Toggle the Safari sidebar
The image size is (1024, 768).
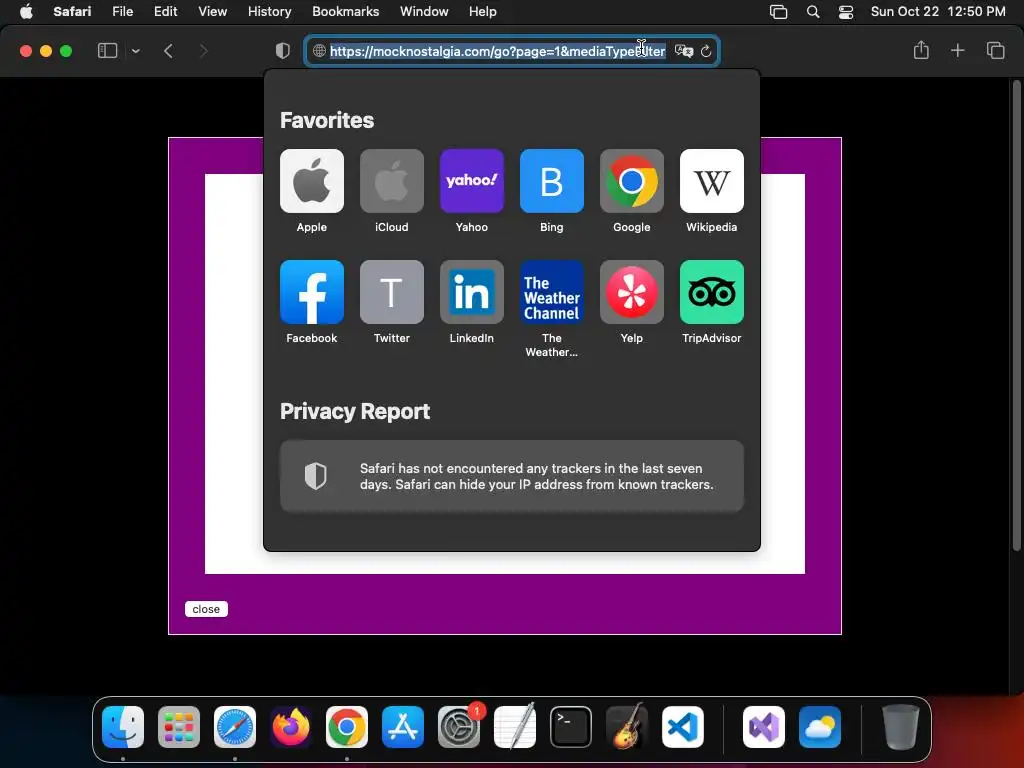(107, 51)
